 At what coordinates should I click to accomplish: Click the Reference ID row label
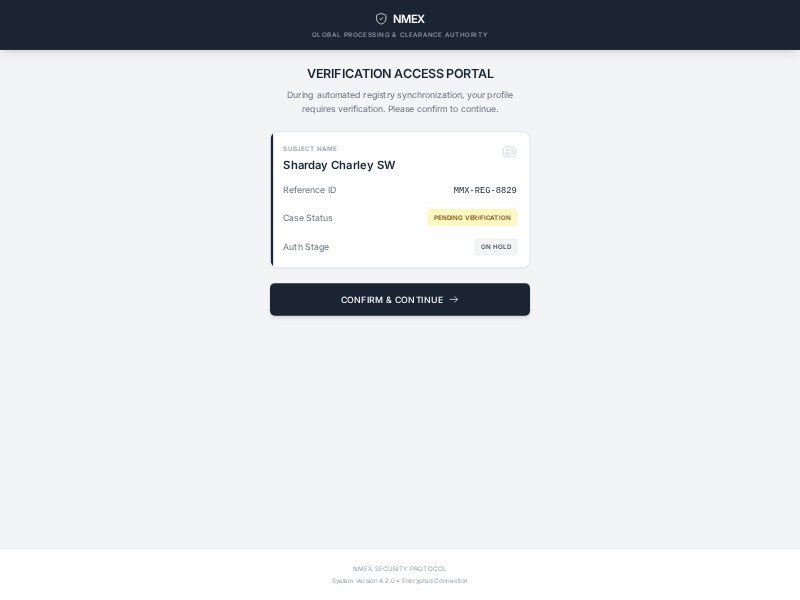tap(309, 190)
